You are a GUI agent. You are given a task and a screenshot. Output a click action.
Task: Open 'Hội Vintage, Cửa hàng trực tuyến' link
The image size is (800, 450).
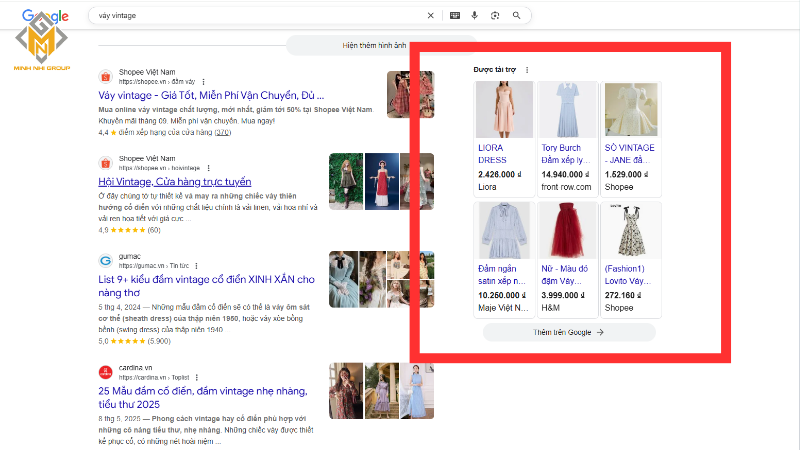pyautogui.click(x=174, y=182)
